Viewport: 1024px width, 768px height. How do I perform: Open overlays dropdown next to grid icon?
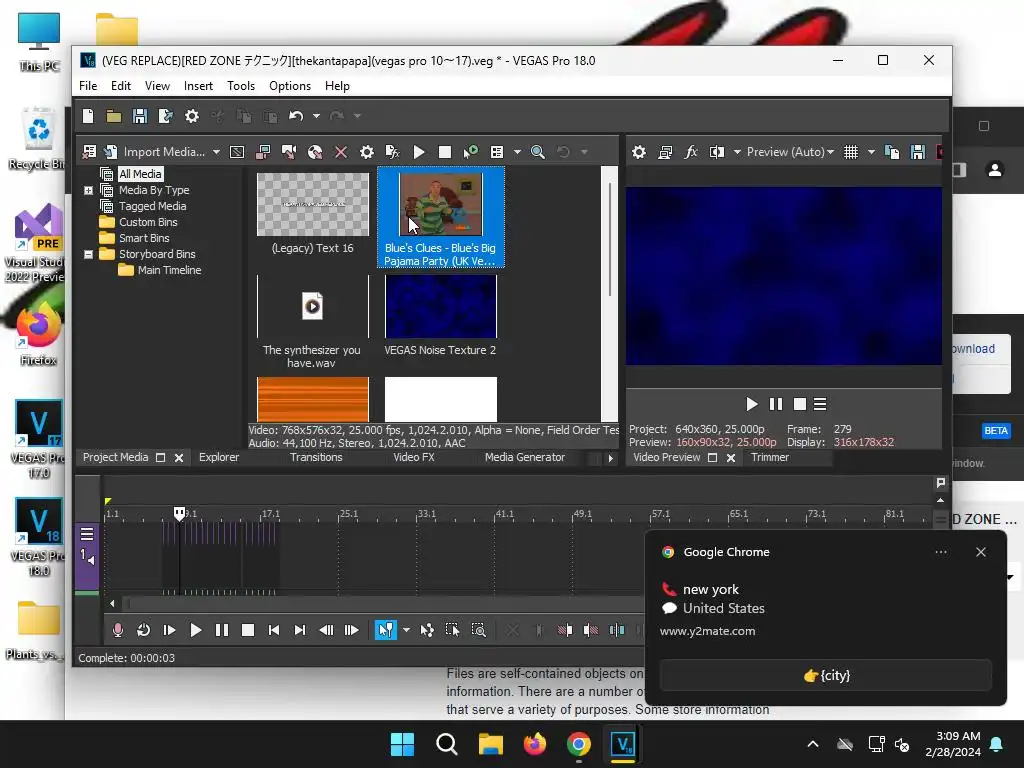pyautogui.click(x=871, y=152)
